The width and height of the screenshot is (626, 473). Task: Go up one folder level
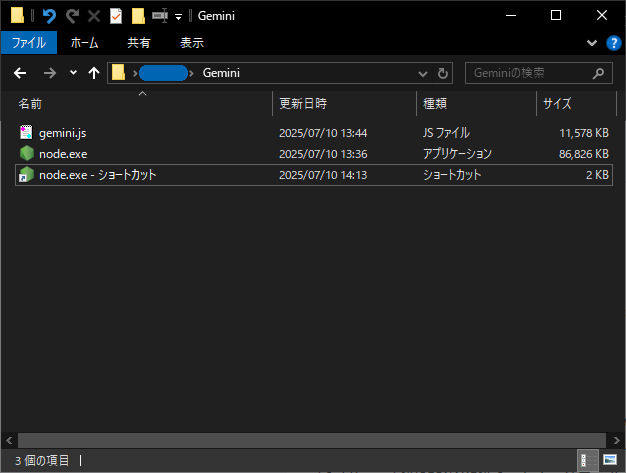[94, 73]
